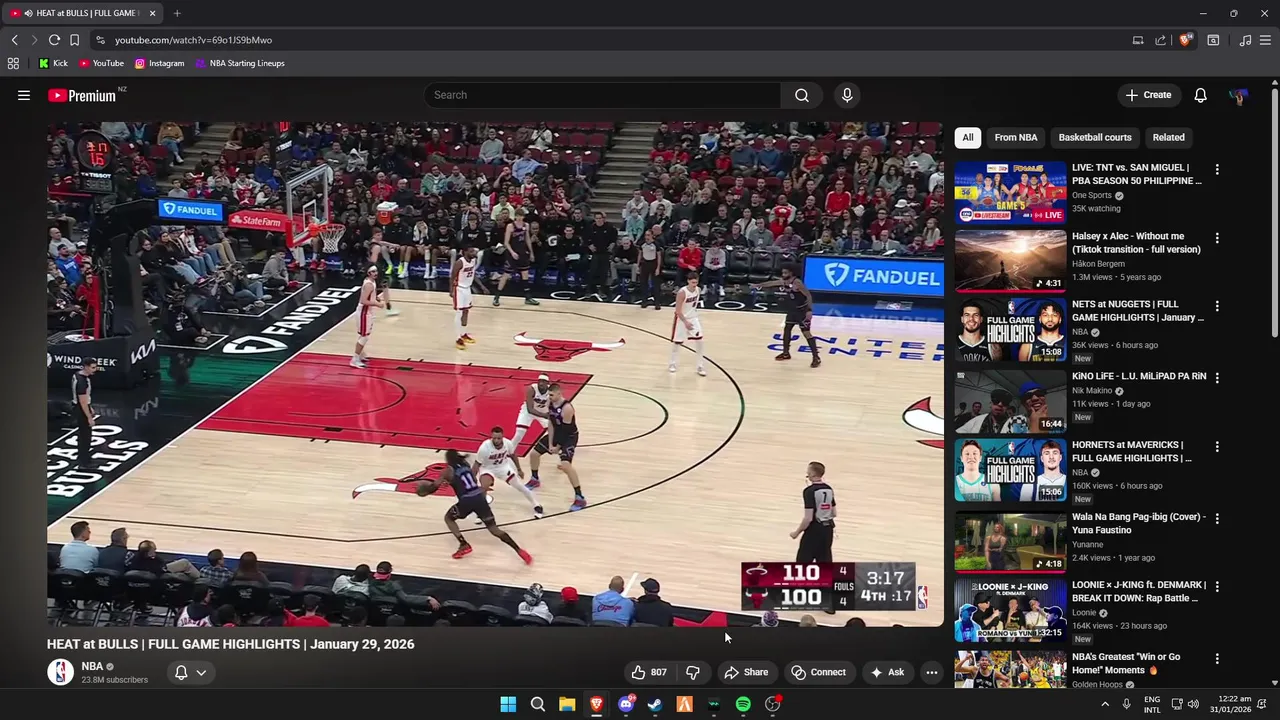Open options for Wala Na Bang Pag-ibig video

1217,519
